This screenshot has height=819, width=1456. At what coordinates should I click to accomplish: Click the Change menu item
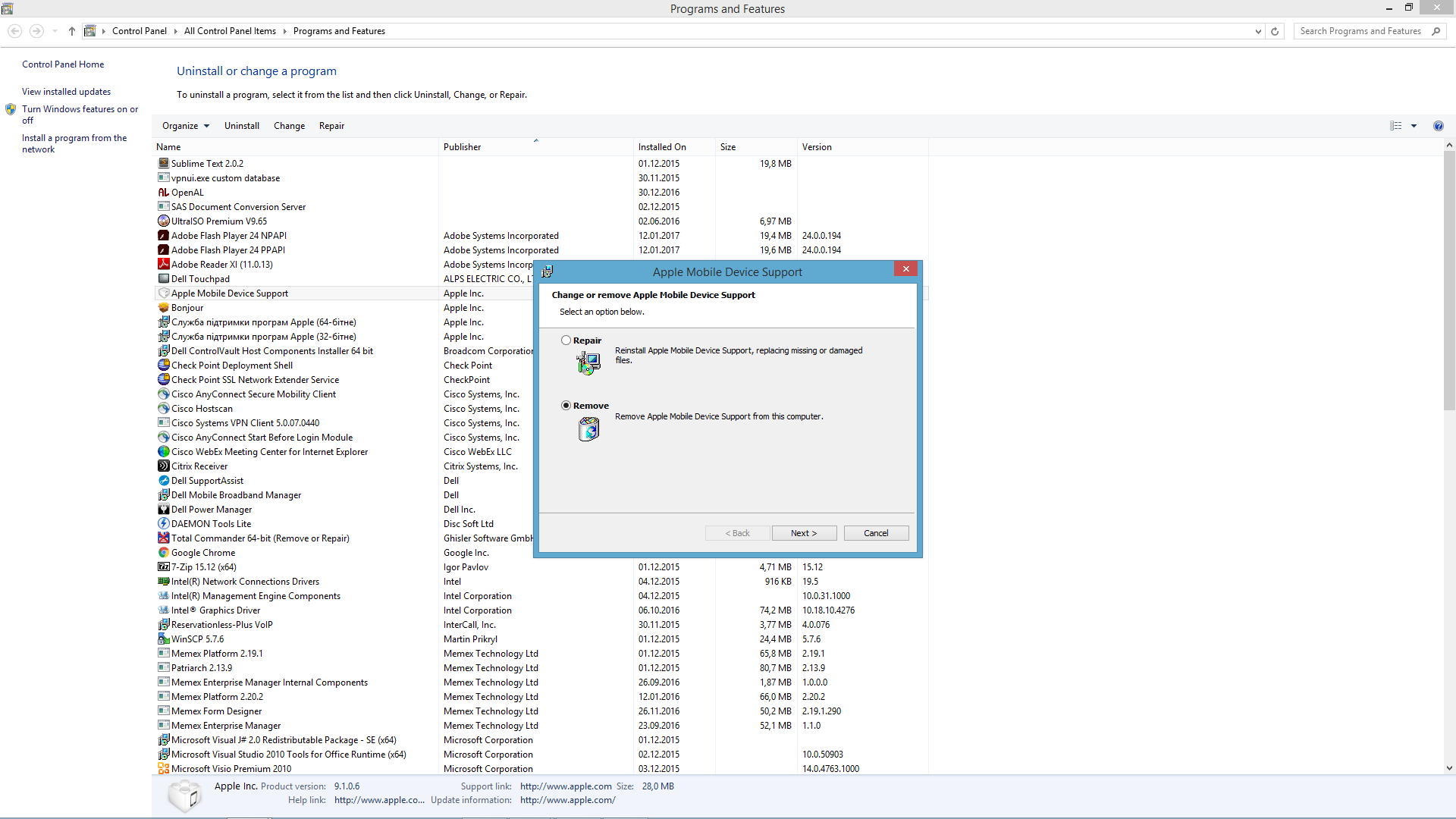pos(289,125)
